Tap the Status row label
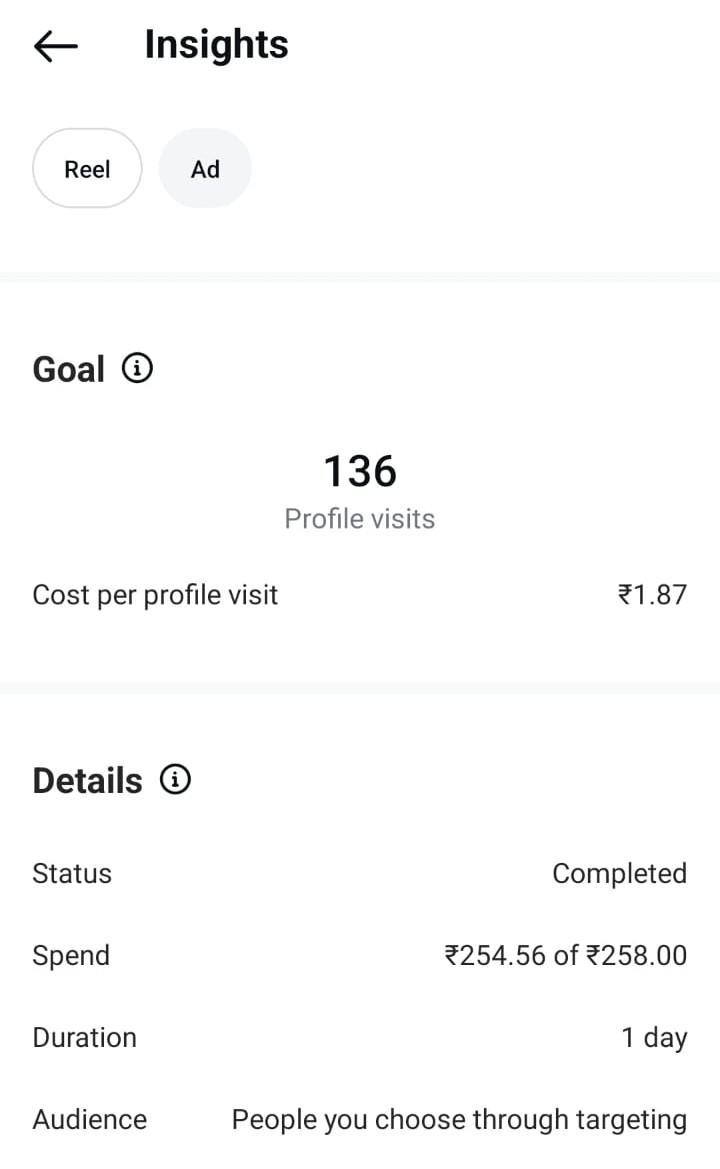The width and height of the screenshot is (720, 1169). pos(72,873)
